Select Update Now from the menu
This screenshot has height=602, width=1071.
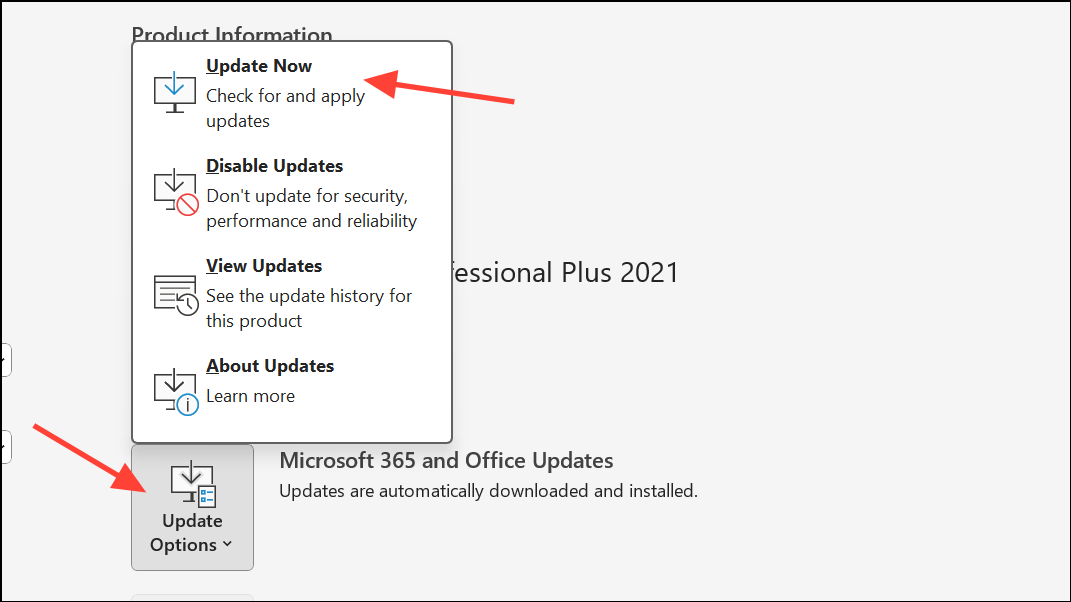(259, 66)
